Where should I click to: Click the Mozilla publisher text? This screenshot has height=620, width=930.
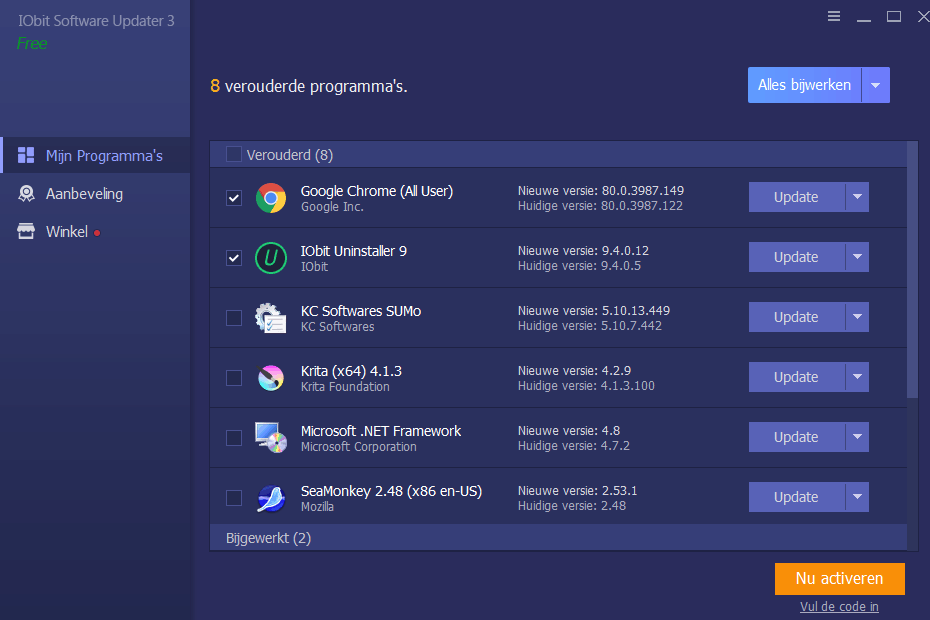tap(317, 507)
